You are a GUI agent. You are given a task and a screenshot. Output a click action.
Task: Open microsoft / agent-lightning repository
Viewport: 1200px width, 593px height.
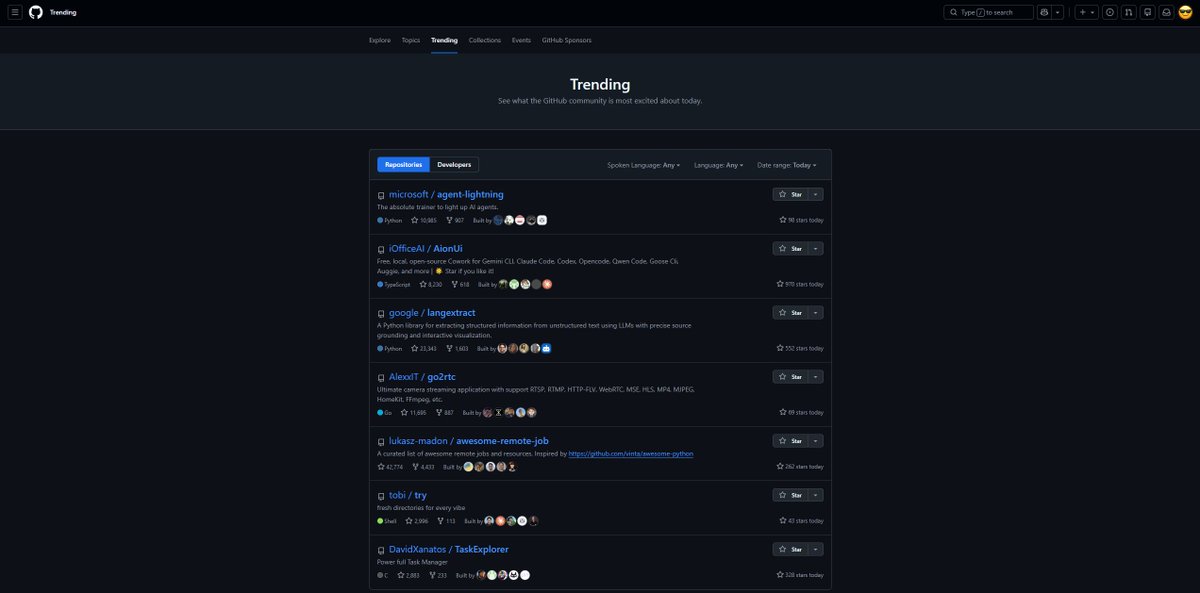[446, 194]
